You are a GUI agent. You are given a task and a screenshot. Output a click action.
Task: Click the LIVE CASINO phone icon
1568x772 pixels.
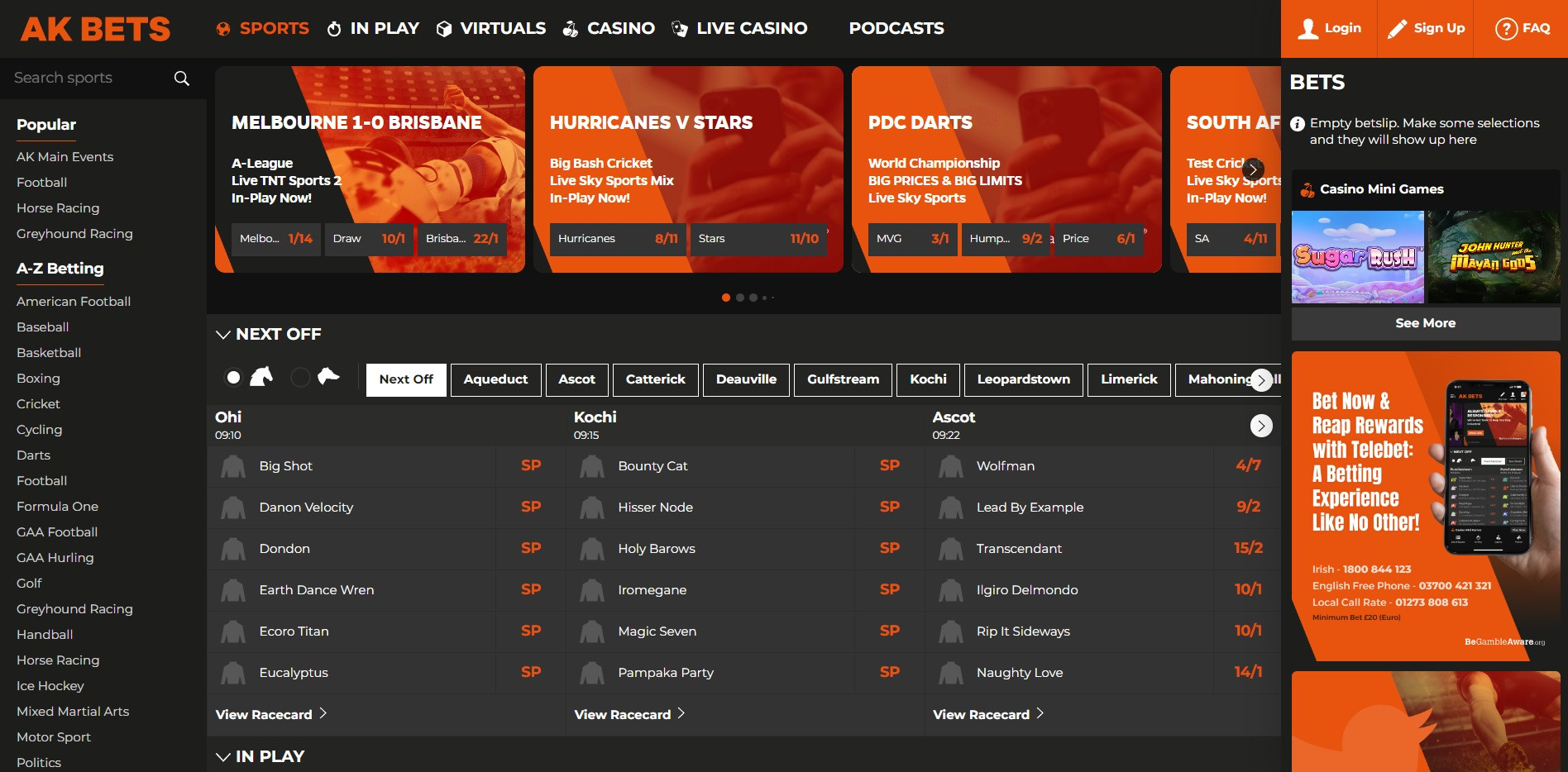pos(678,27)
